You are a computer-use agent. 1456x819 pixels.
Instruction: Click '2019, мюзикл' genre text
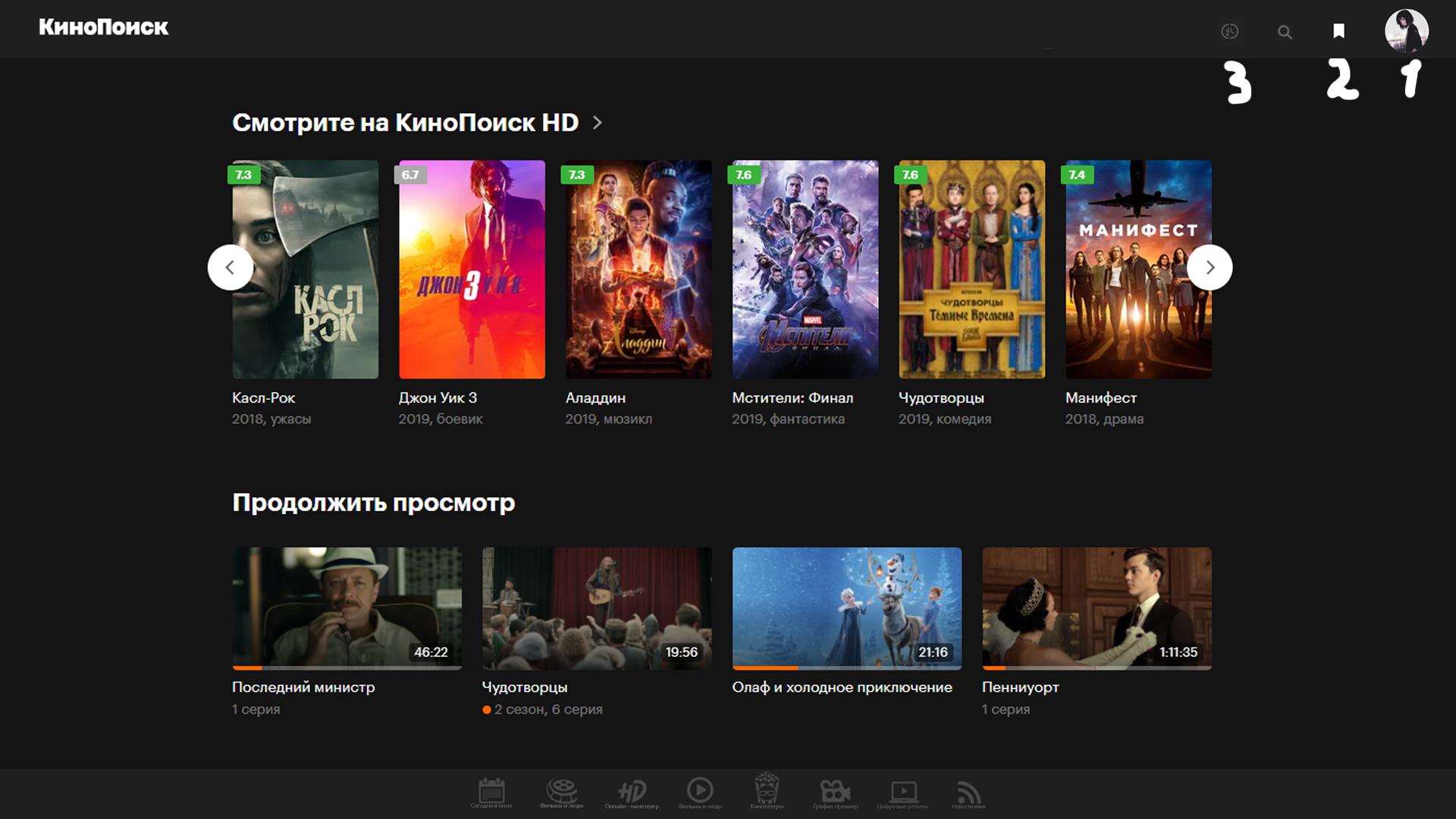608,419
